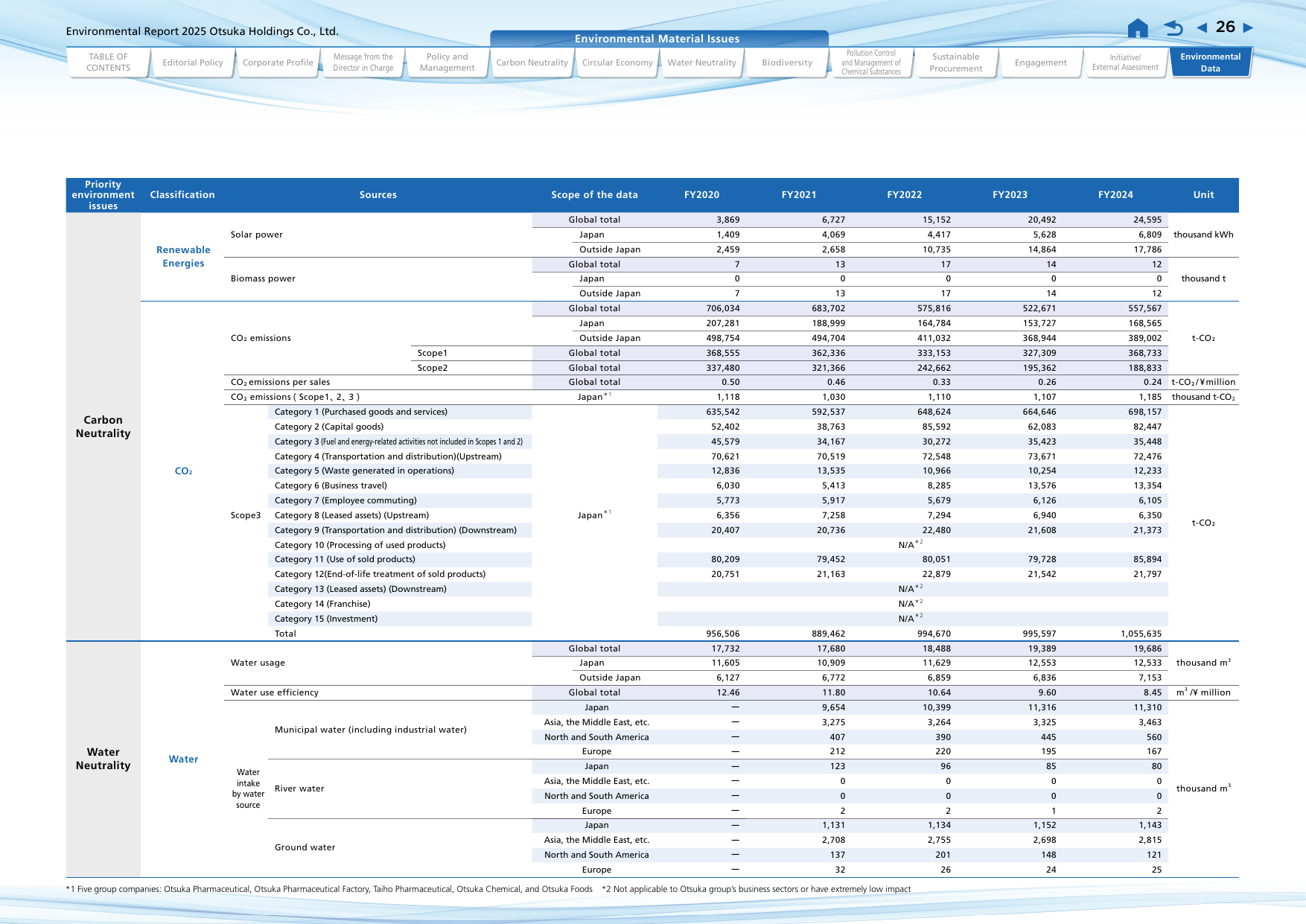Click the footnote about five group companies

click(329, 889)
